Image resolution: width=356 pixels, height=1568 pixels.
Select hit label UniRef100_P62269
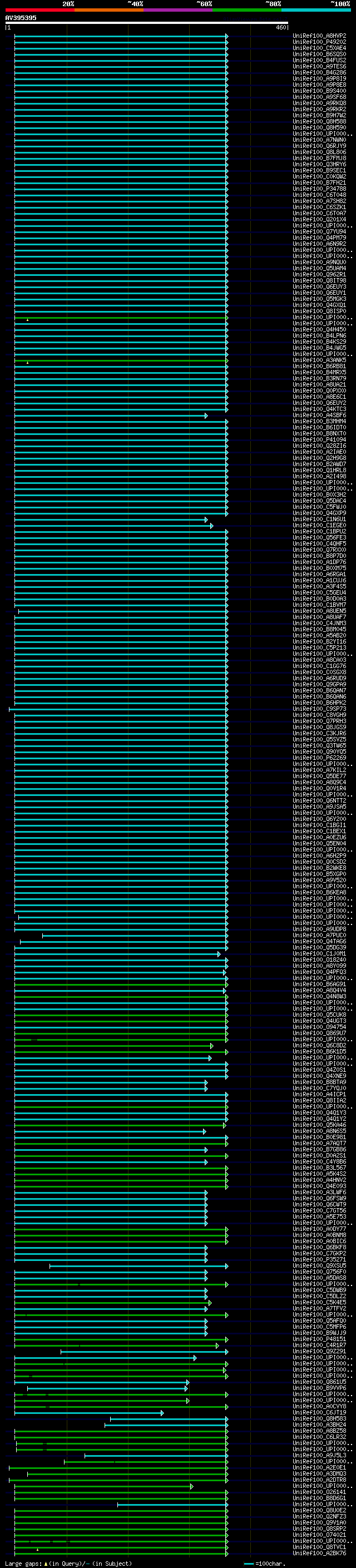coord(319,758)
